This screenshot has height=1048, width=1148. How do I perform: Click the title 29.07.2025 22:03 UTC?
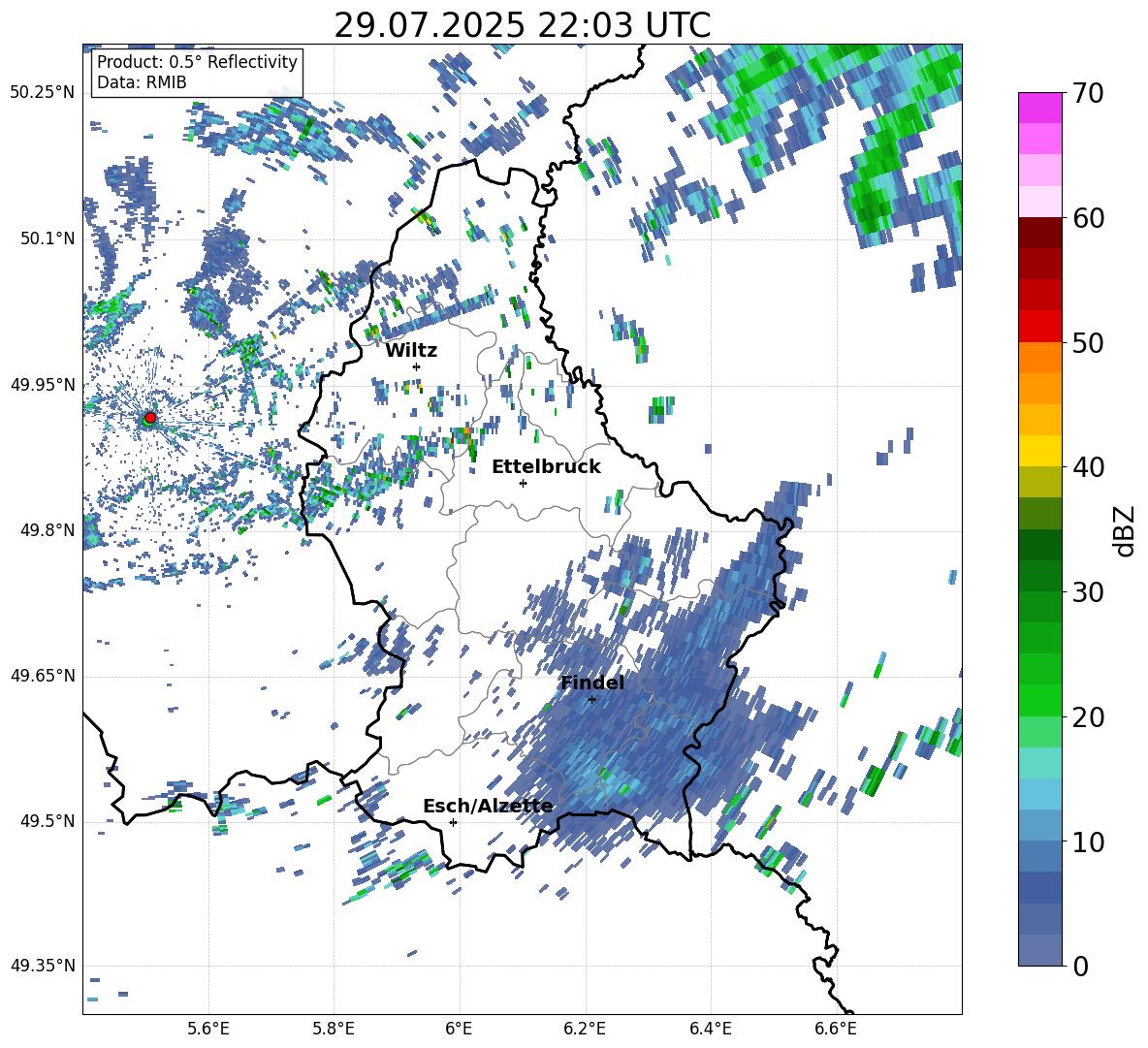click(x=522, y=25)
